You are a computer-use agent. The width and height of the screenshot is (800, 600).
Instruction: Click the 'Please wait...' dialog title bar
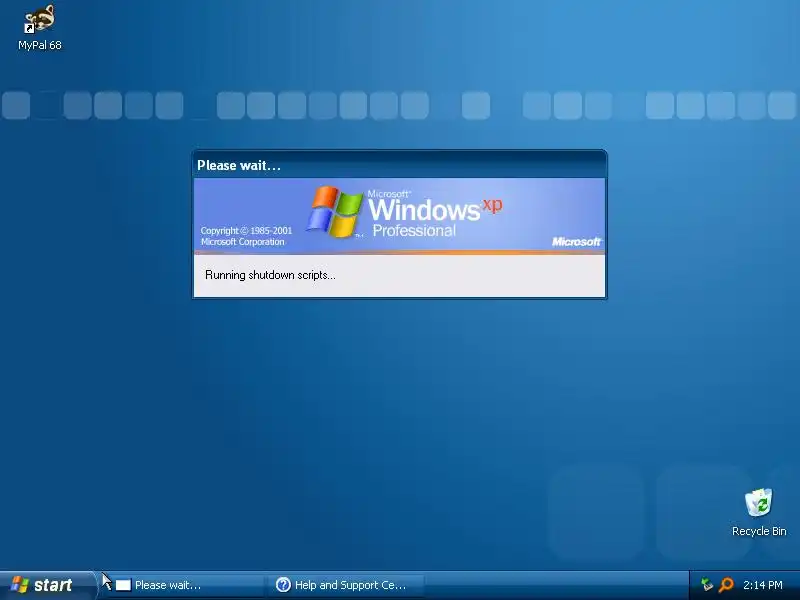coord(399,165)
